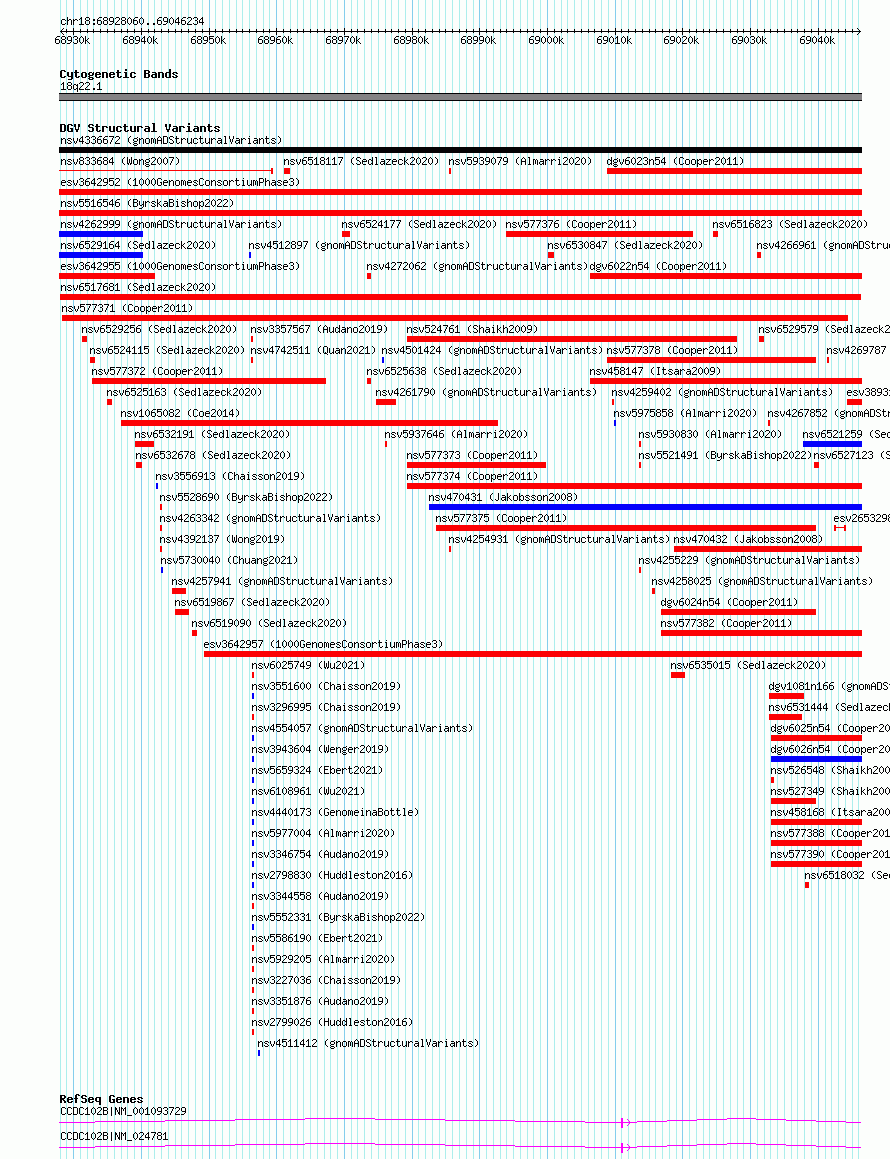
Task: Click dgv6024n54 (Cooper2011) label
Action: click(x=730, y=602)
